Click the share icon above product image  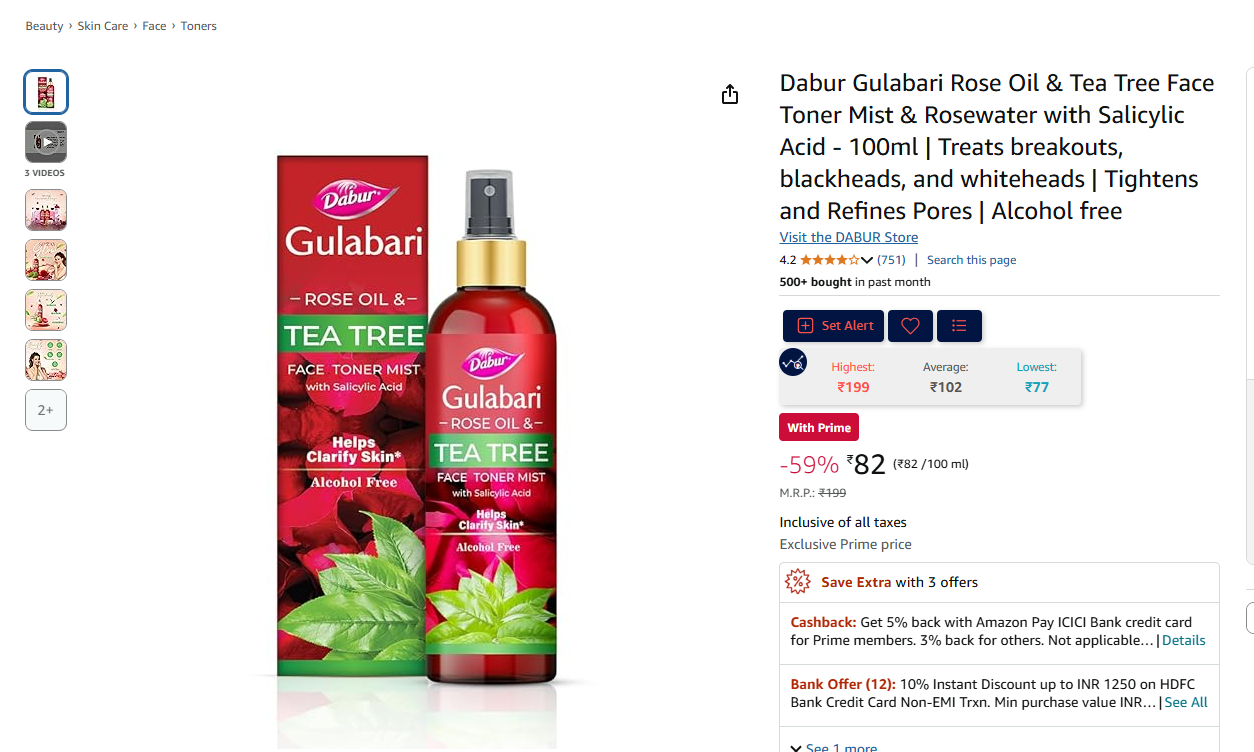click(x=730, y=94)
